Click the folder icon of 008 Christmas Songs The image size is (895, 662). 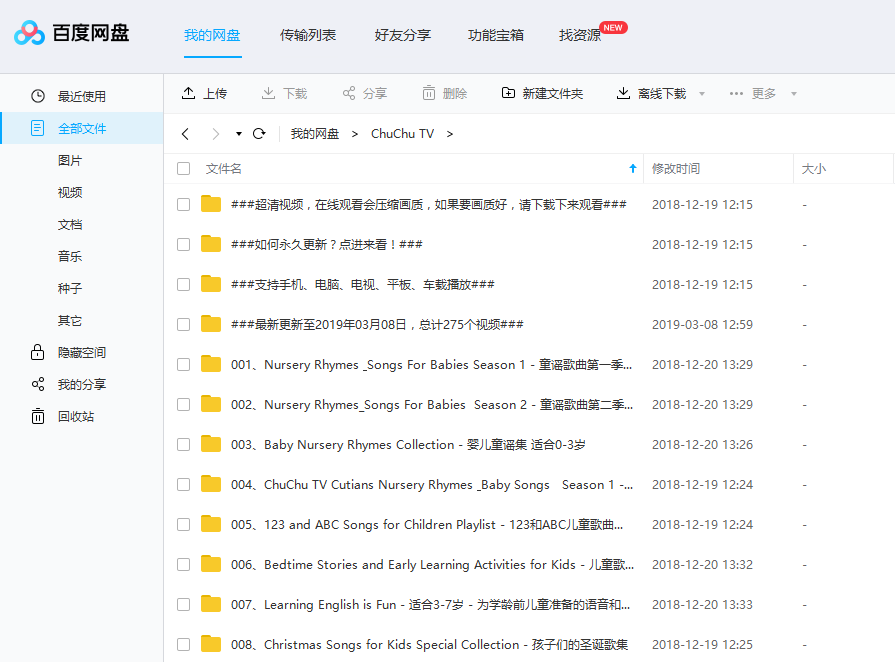pos(211,643)
